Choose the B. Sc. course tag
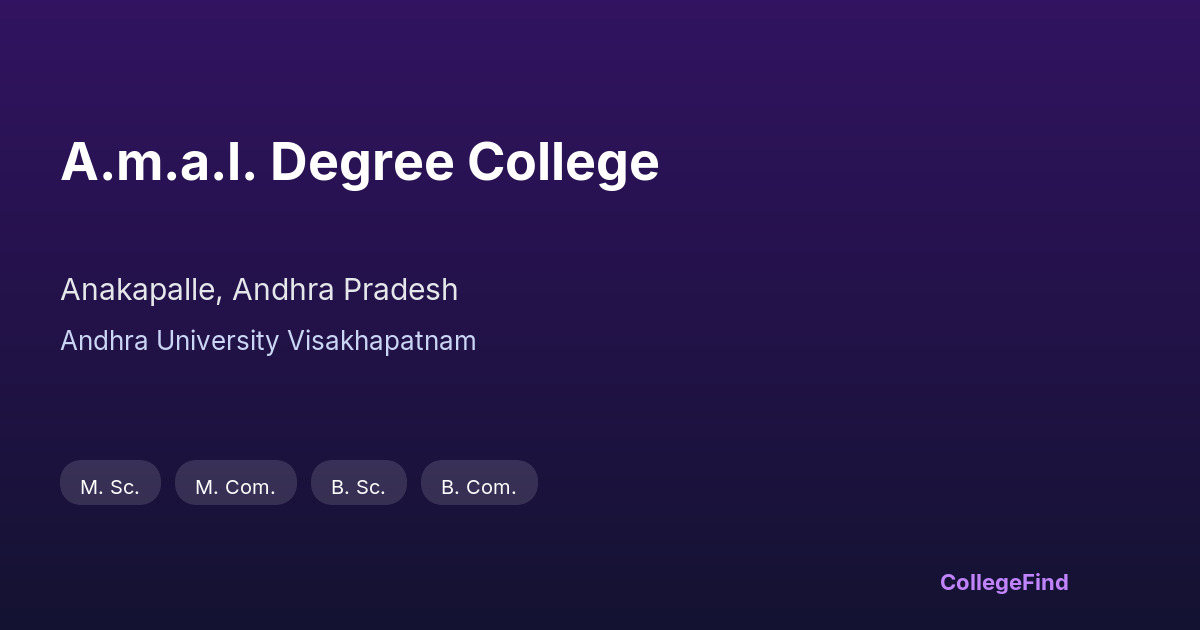The image size is (1200, 630). pyautogui.click(x=358, y=487)
